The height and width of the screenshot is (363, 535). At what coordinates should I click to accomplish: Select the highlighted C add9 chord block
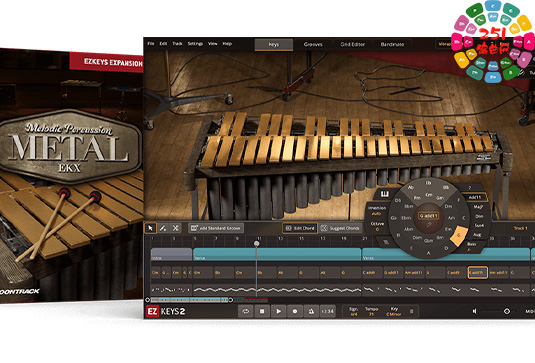coord(477,273)
